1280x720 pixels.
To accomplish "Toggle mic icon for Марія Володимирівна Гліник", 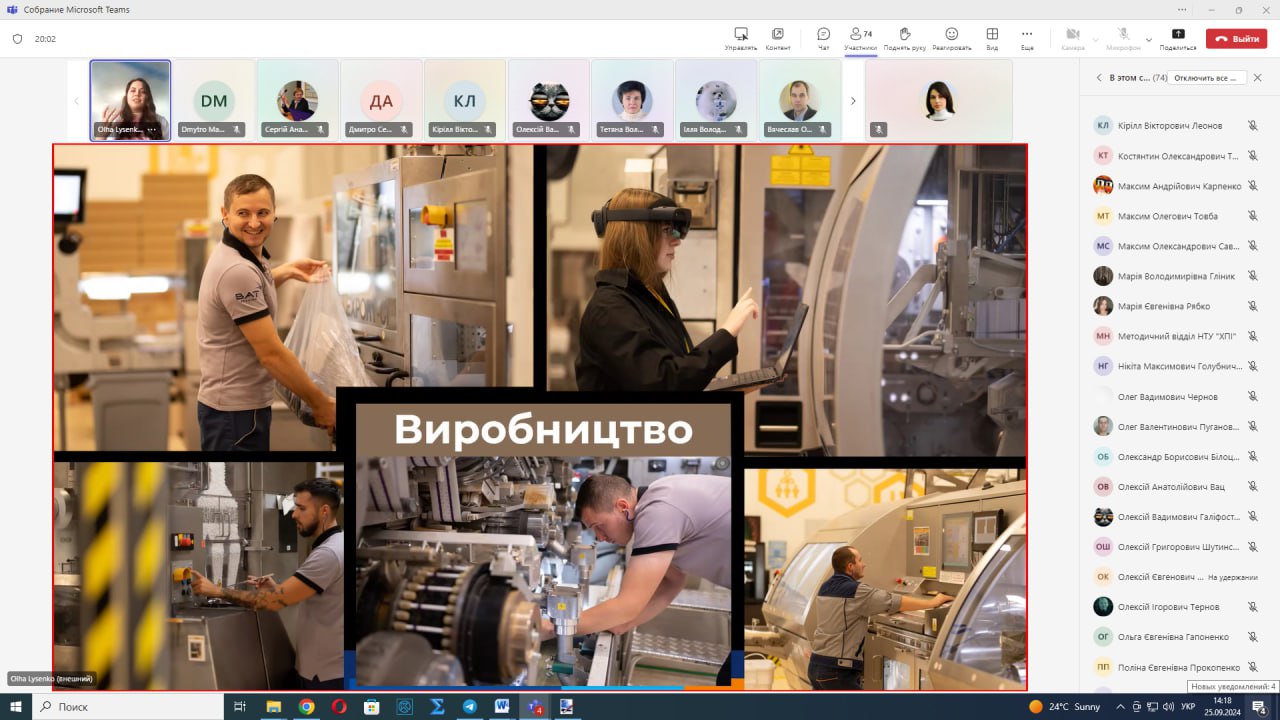I will coord(1252,276).
